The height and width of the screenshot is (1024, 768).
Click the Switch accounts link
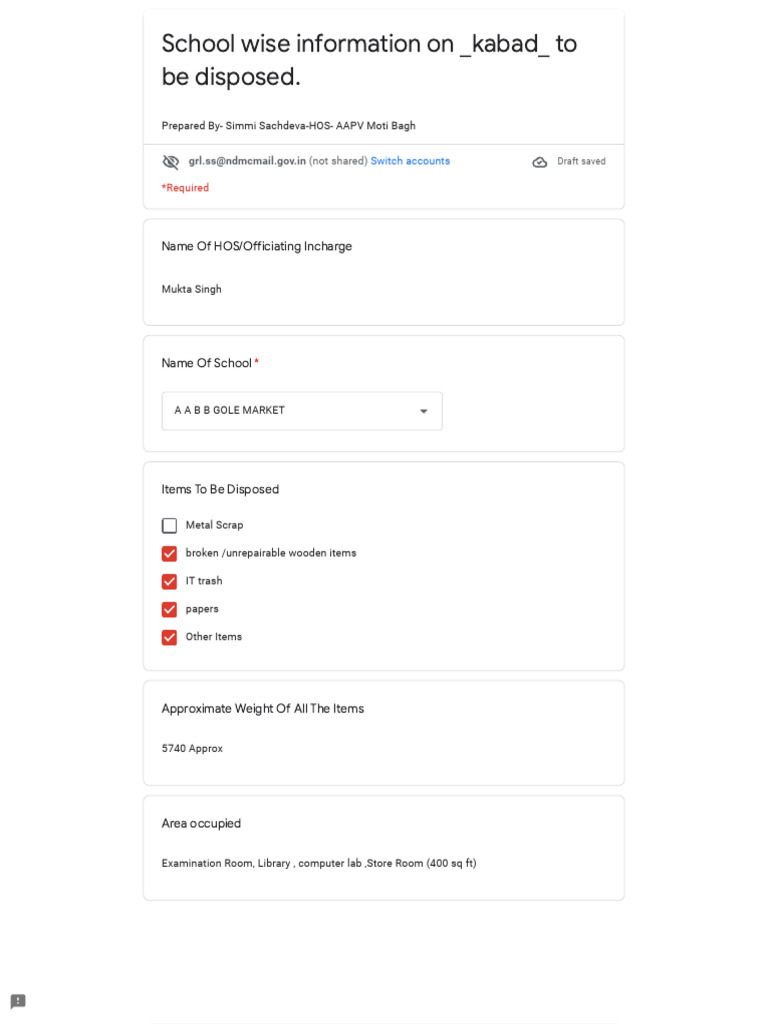click(x=410, y=161)
